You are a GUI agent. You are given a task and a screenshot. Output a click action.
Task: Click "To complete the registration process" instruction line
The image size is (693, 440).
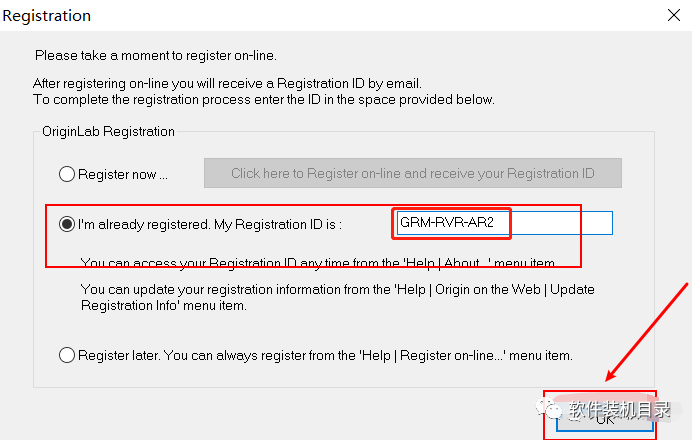point(264,99)
